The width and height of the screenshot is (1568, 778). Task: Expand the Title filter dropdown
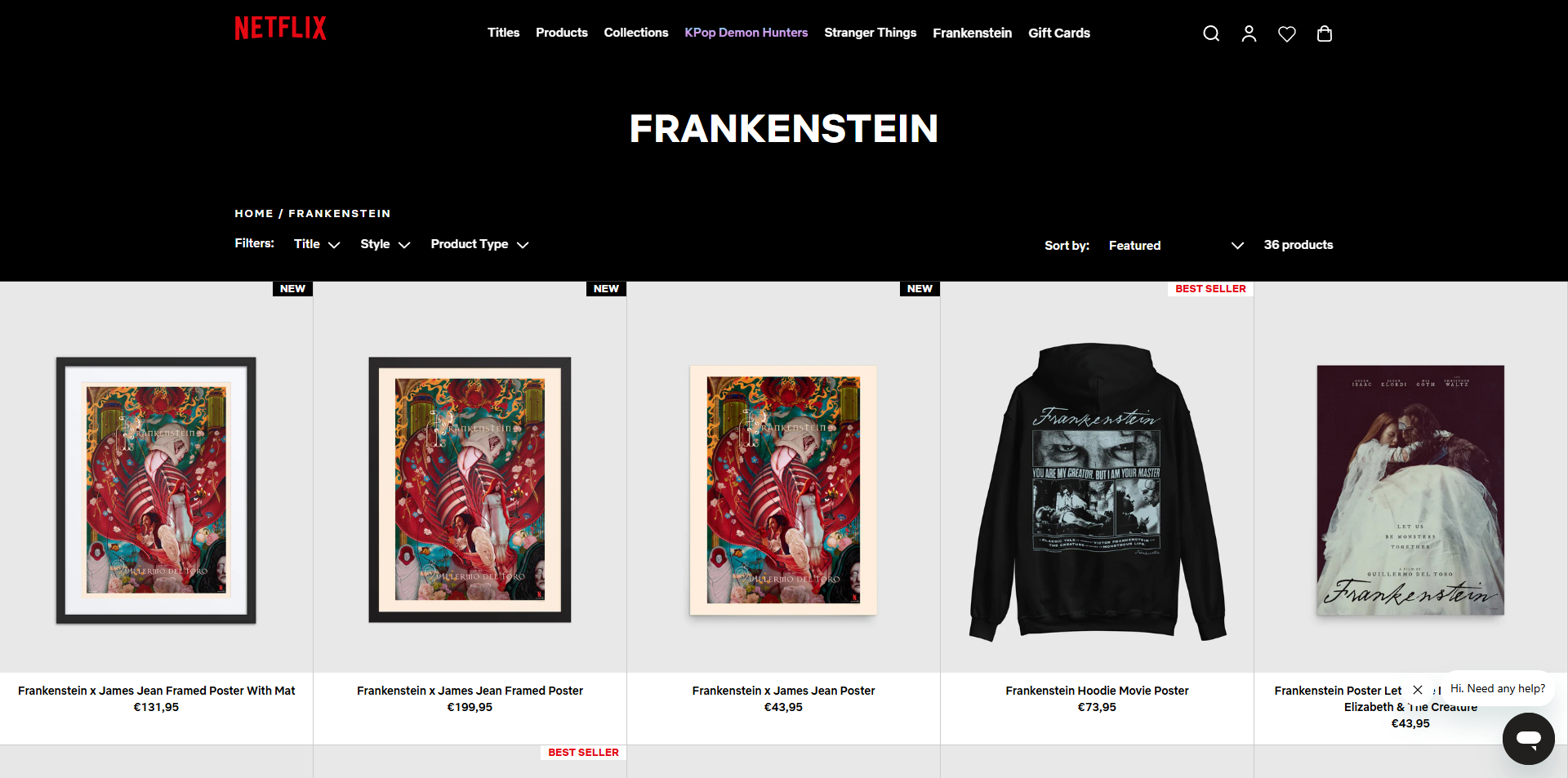point(317,244)
